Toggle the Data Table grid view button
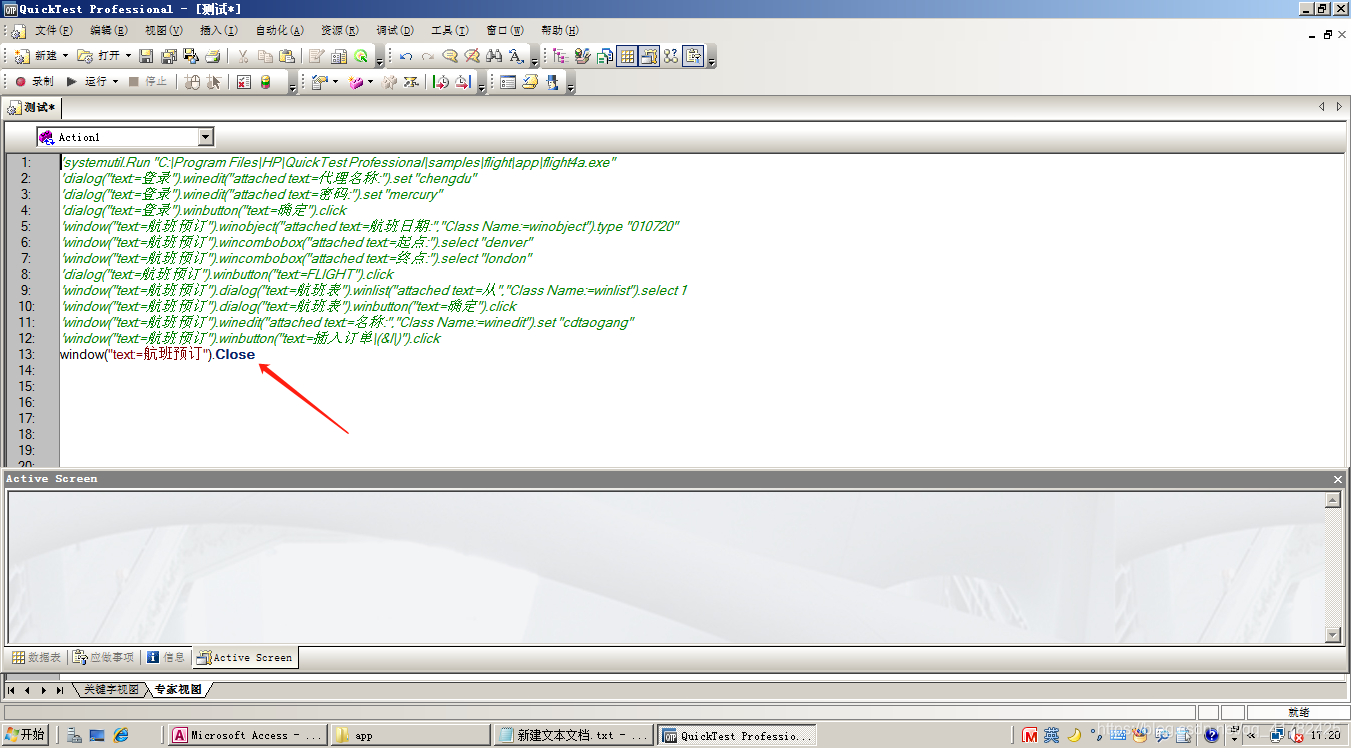 627,56
